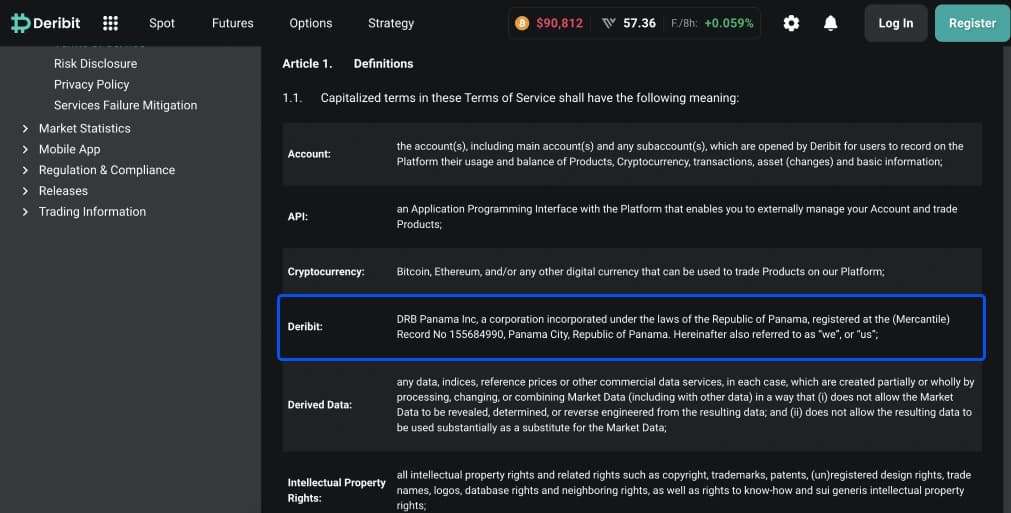Open the notifications bell icon
Image resolution: width=1011 pixels, height=513 pixels.
pos(830,23)
